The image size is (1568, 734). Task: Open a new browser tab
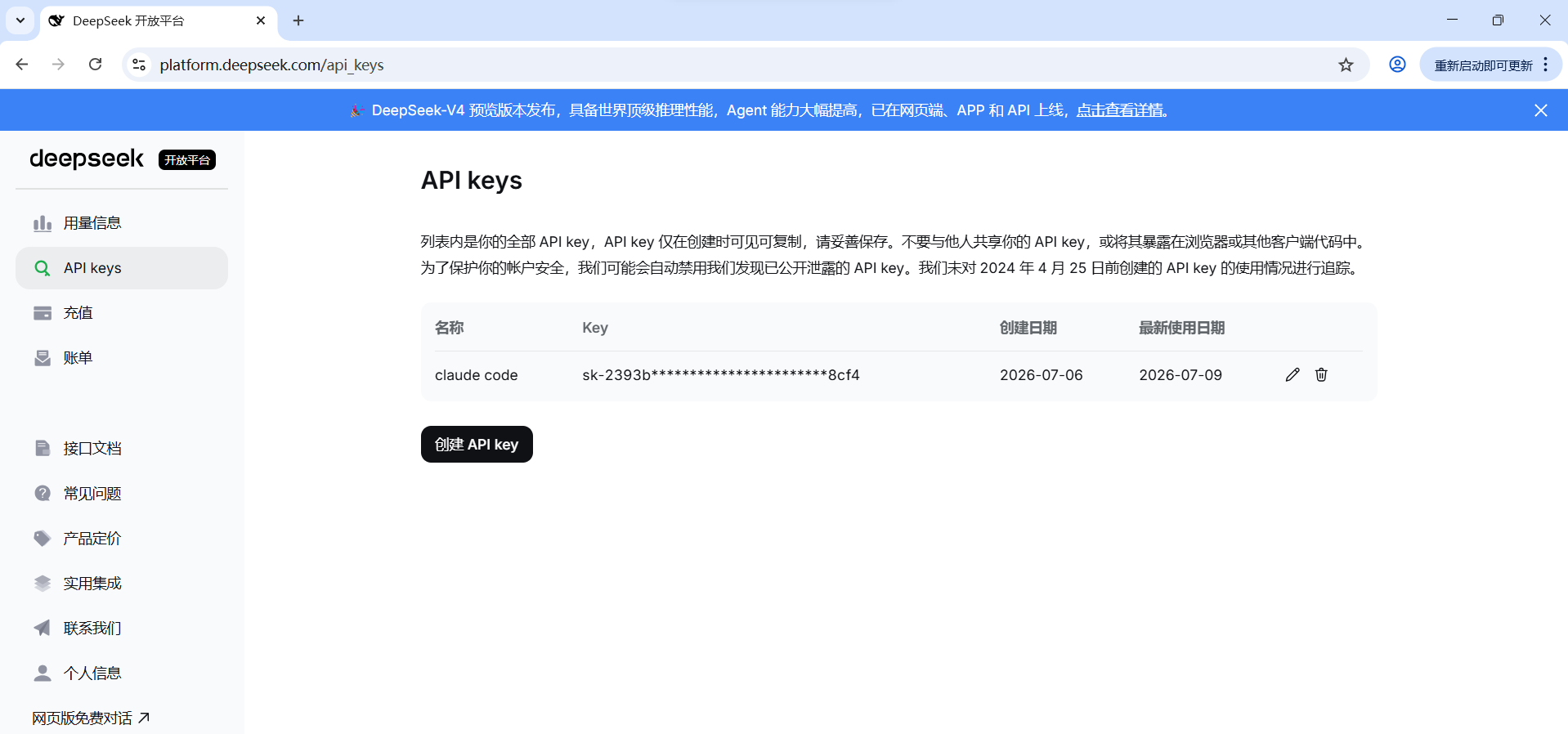coord(298,20)
